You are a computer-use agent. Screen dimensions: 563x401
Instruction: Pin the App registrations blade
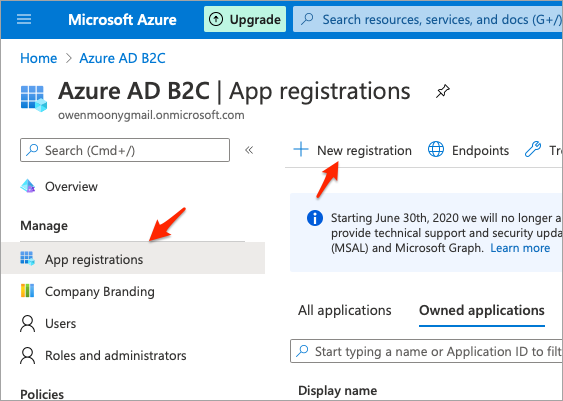click(443, 91)
